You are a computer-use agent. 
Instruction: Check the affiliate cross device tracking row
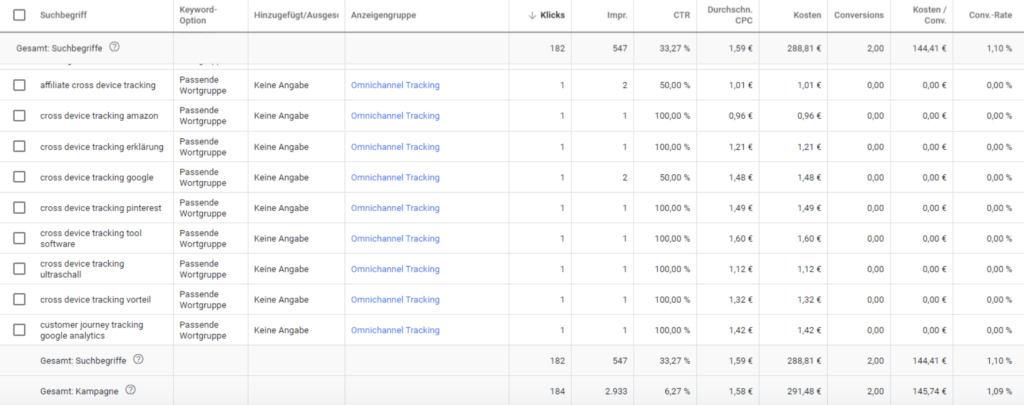pos(19,86)
